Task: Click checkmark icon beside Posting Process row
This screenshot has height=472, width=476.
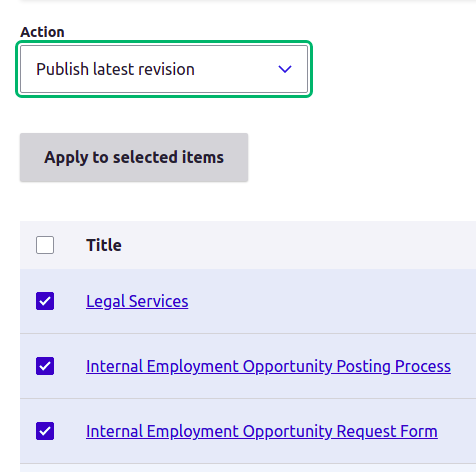Action: pyautogui.click(x=45, y=366)
